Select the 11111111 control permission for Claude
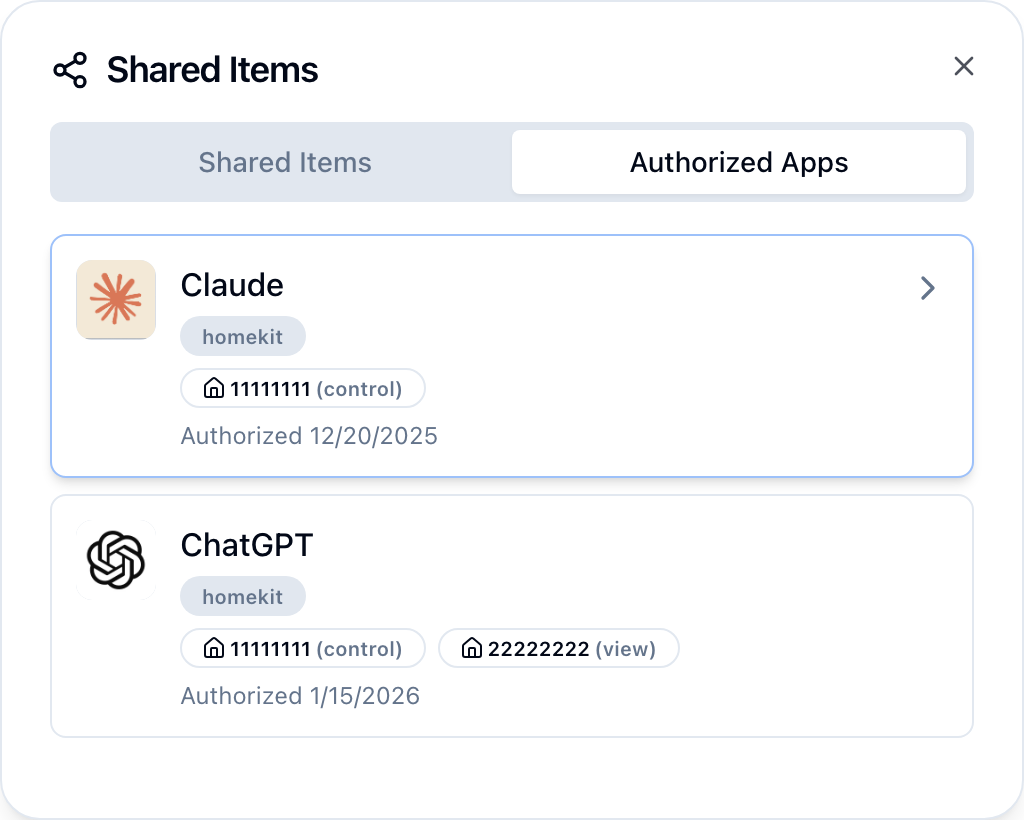 302,388
